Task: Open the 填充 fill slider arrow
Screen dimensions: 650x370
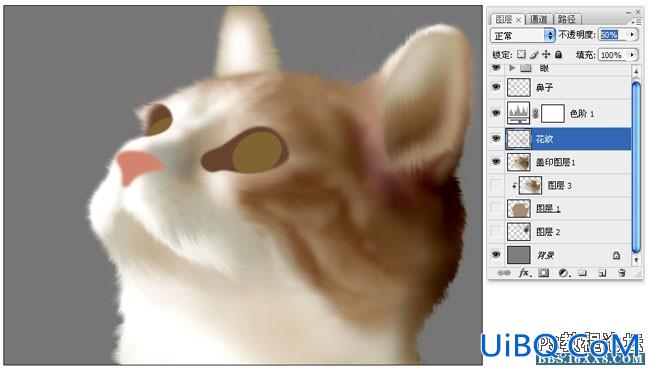Action: point(632,55)
